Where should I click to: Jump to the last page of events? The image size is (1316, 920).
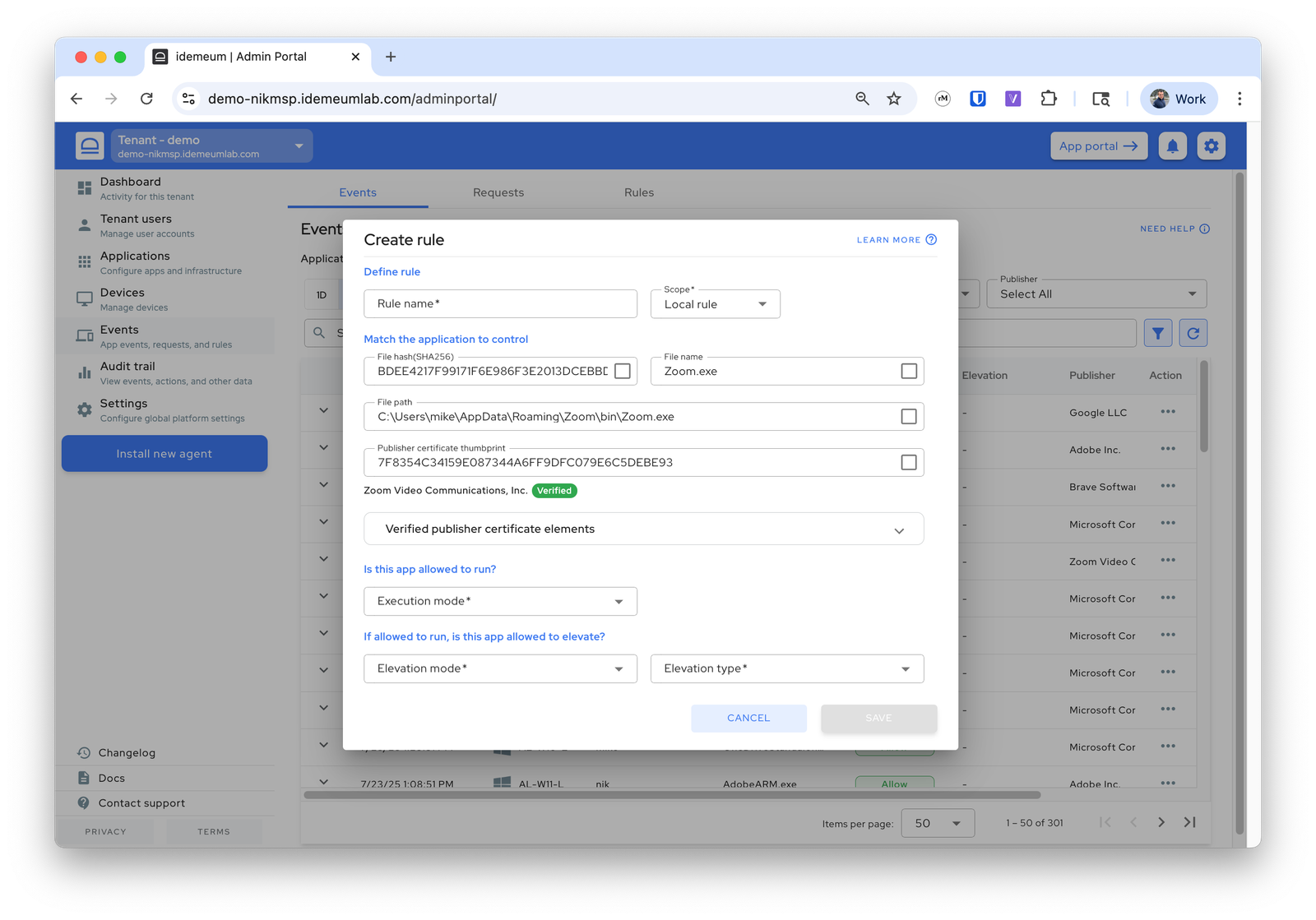[x=1189, y=822]
